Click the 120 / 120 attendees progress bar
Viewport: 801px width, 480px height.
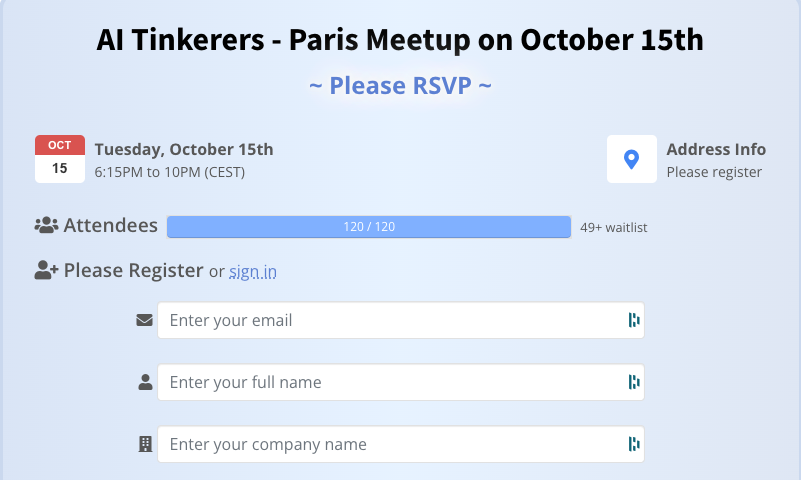coord(369,227)
